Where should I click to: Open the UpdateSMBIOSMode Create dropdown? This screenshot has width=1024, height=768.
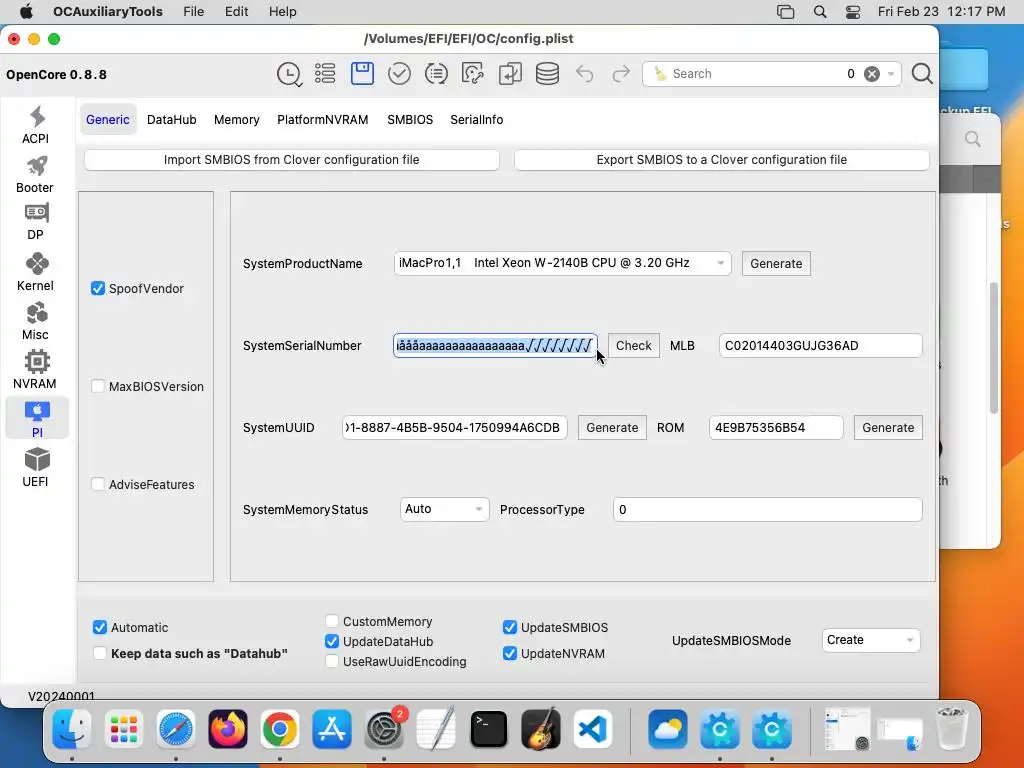click(871, 640)
